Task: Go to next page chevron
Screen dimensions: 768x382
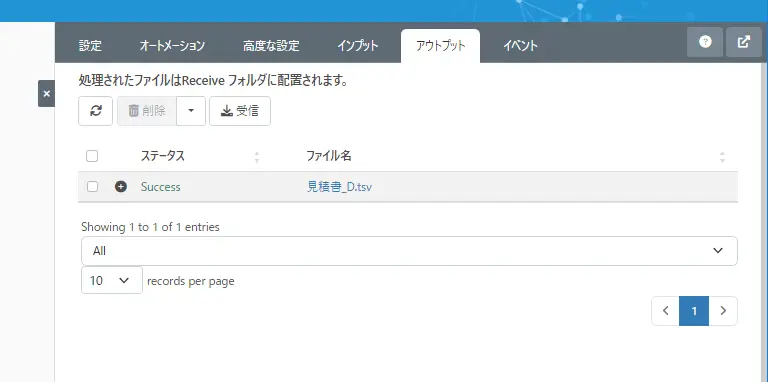Action: (x=723, y=310)
